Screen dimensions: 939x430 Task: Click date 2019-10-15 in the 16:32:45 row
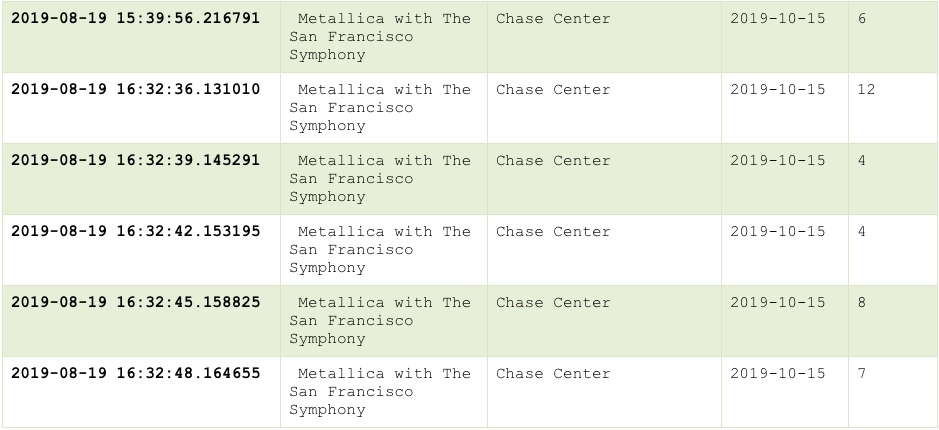click(778, 303)
